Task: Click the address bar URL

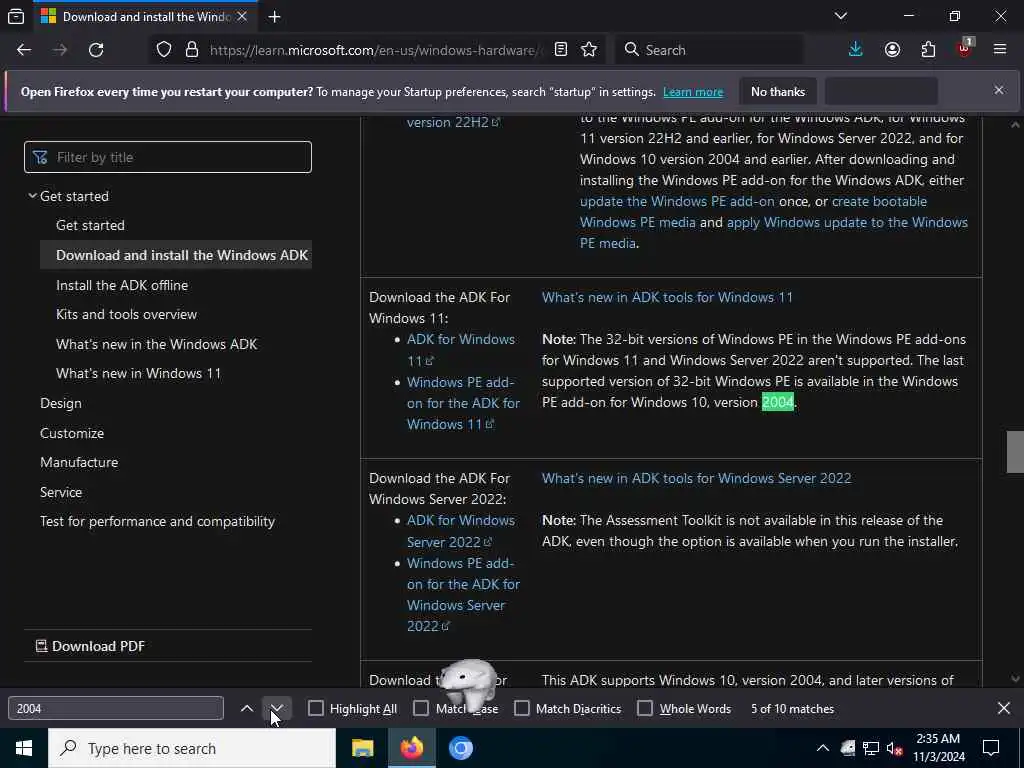Action: pos(374,50)
